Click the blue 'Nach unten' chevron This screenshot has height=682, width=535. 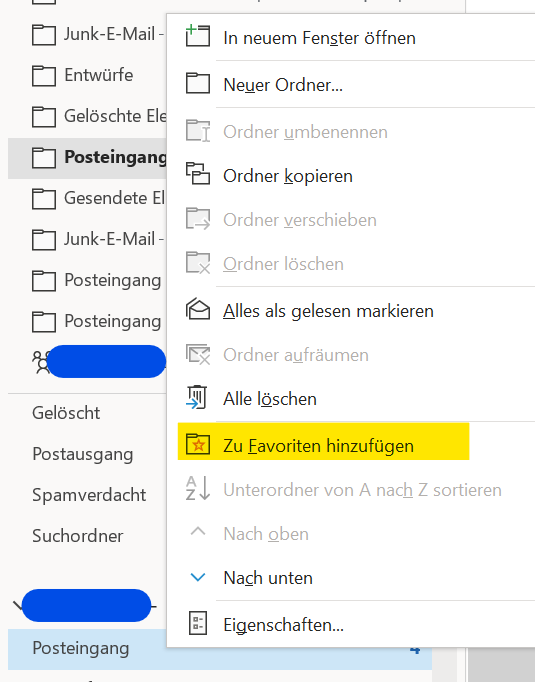tap(198, 578)
